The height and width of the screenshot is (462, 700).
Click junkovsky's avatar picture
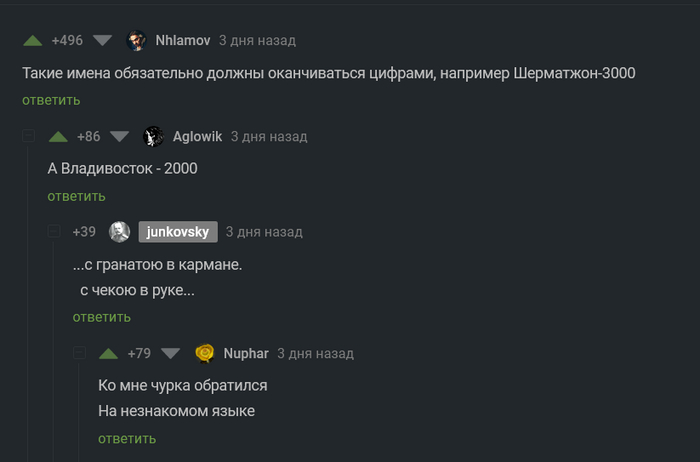[x=119, y=232]
